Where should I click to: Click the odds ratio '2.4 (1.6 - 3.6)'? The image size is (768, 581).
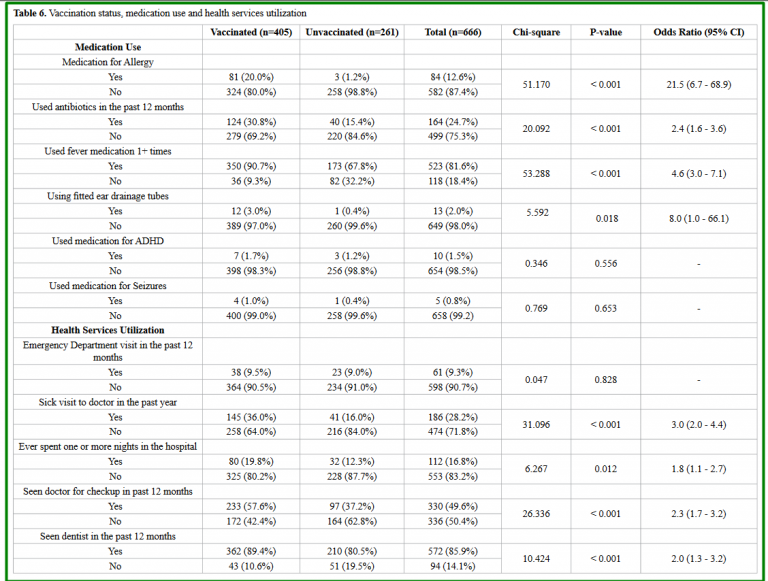(699, 129)
